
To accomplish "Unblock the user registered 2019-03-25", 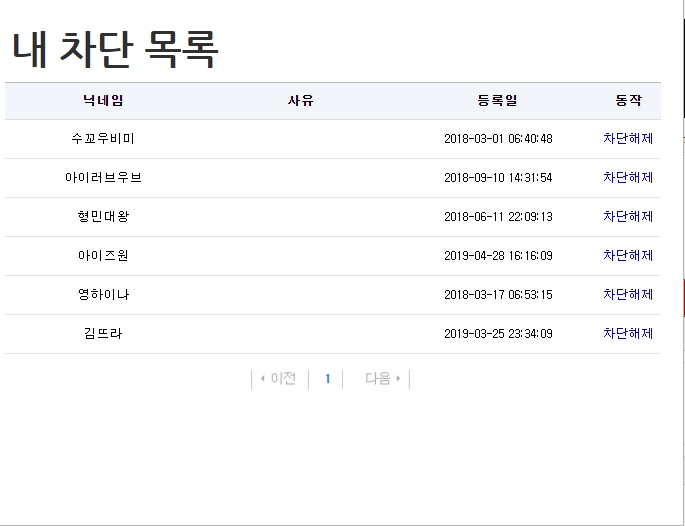I will click(x=627, y=333).
